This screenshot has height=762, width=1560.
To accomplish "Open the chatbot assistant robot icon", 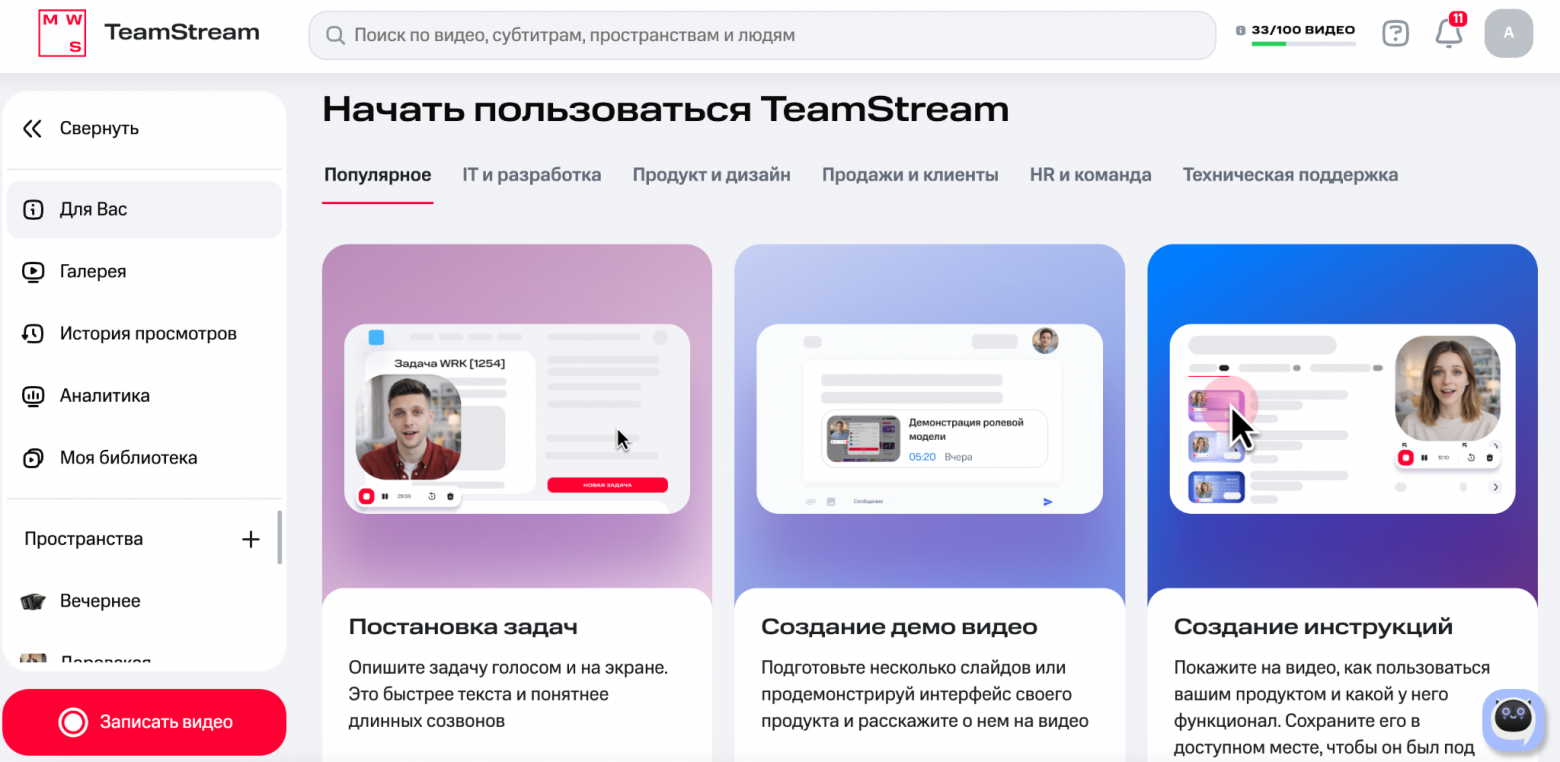I will tap(1512, 719).
